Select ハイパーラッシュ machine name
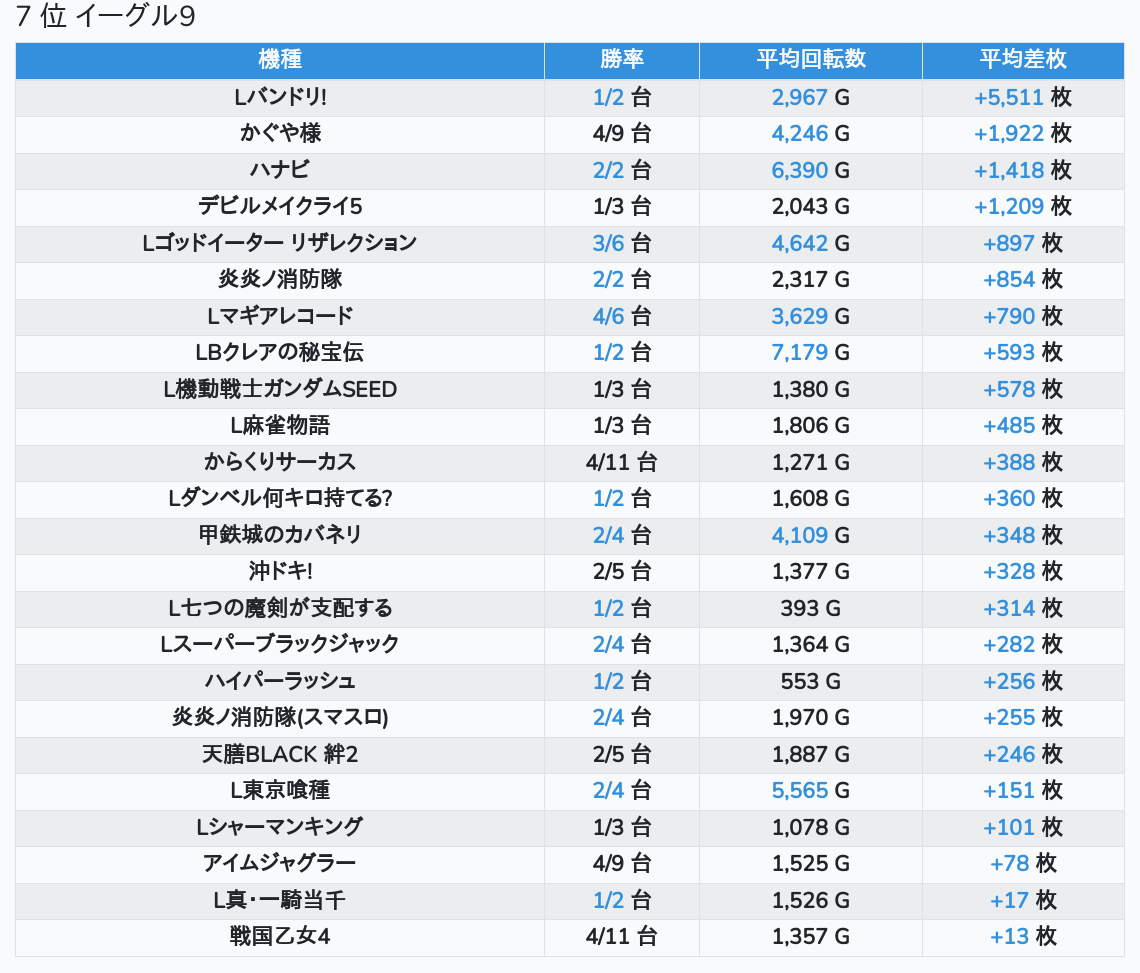 [x=280, y=681]
